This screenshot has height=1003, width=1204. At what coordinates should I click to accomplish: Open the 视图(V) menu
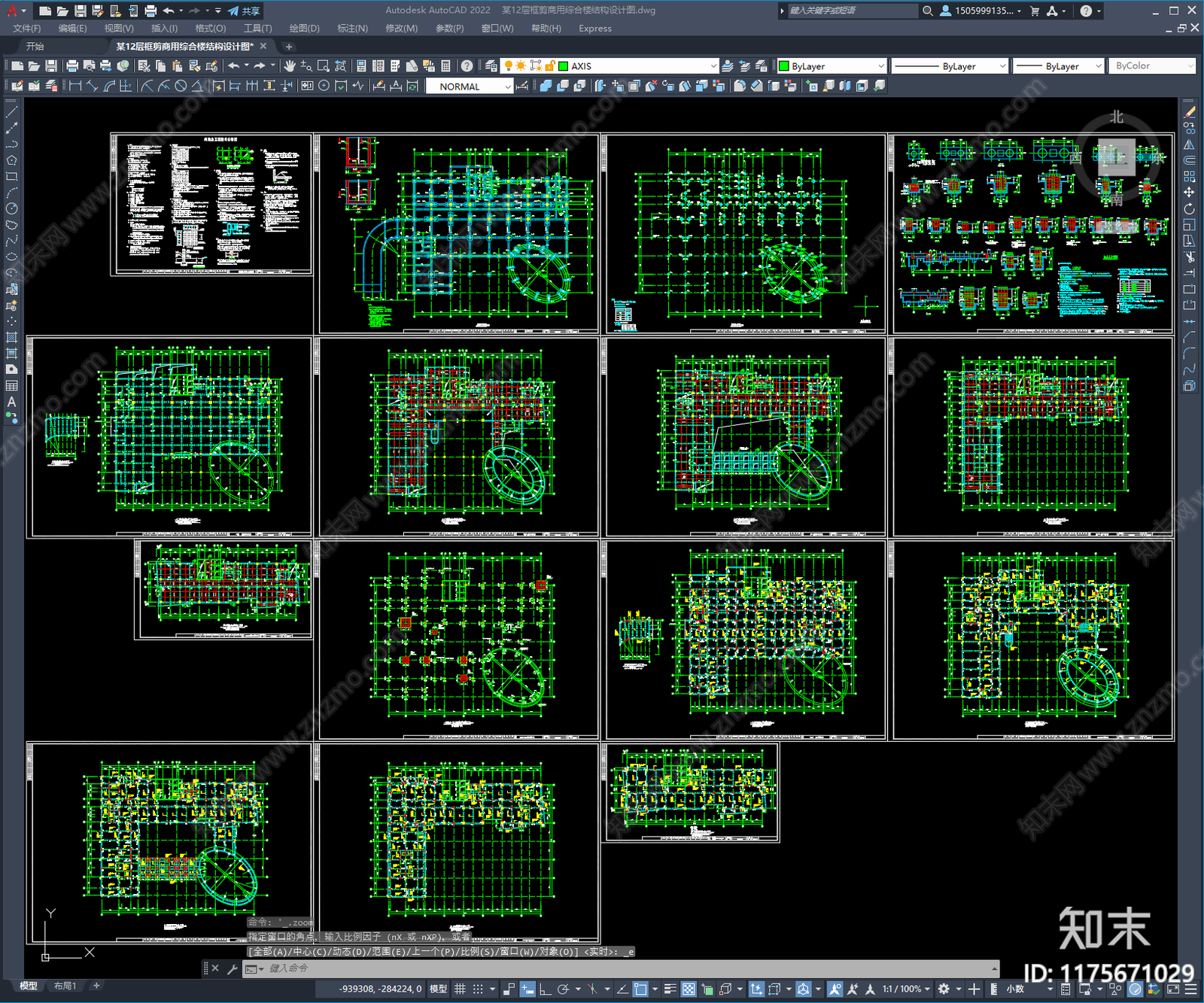coord(119,29)
